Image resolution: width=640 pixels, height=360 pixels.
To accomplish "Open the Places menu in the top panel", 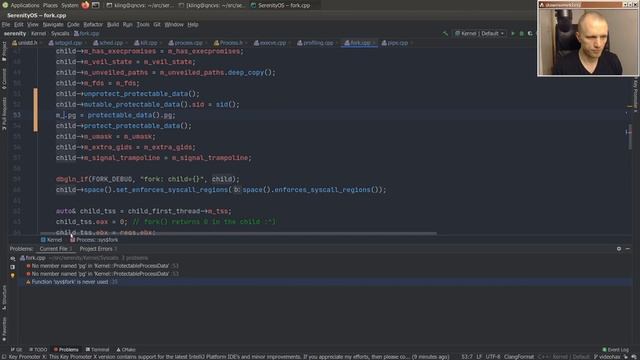I will (x=50, y=5).
